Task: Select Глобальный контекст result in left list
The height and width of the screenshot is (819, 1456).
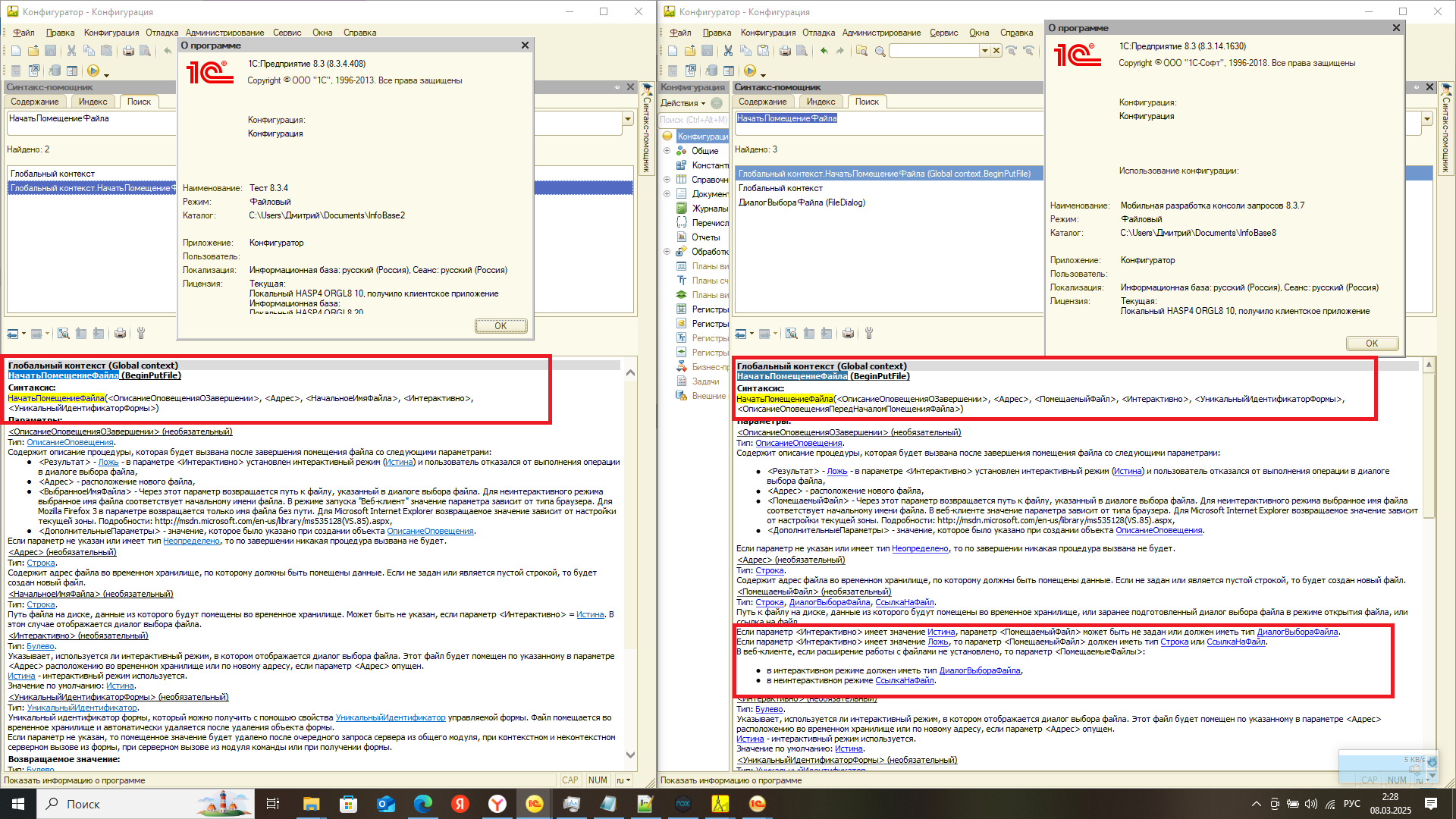Action: [x=52, y=174]
